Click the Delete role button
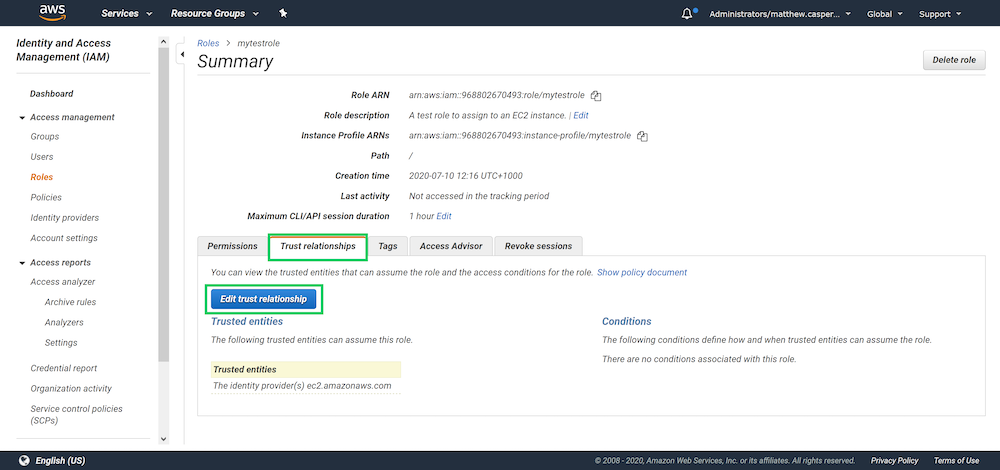 click(953, 60)
